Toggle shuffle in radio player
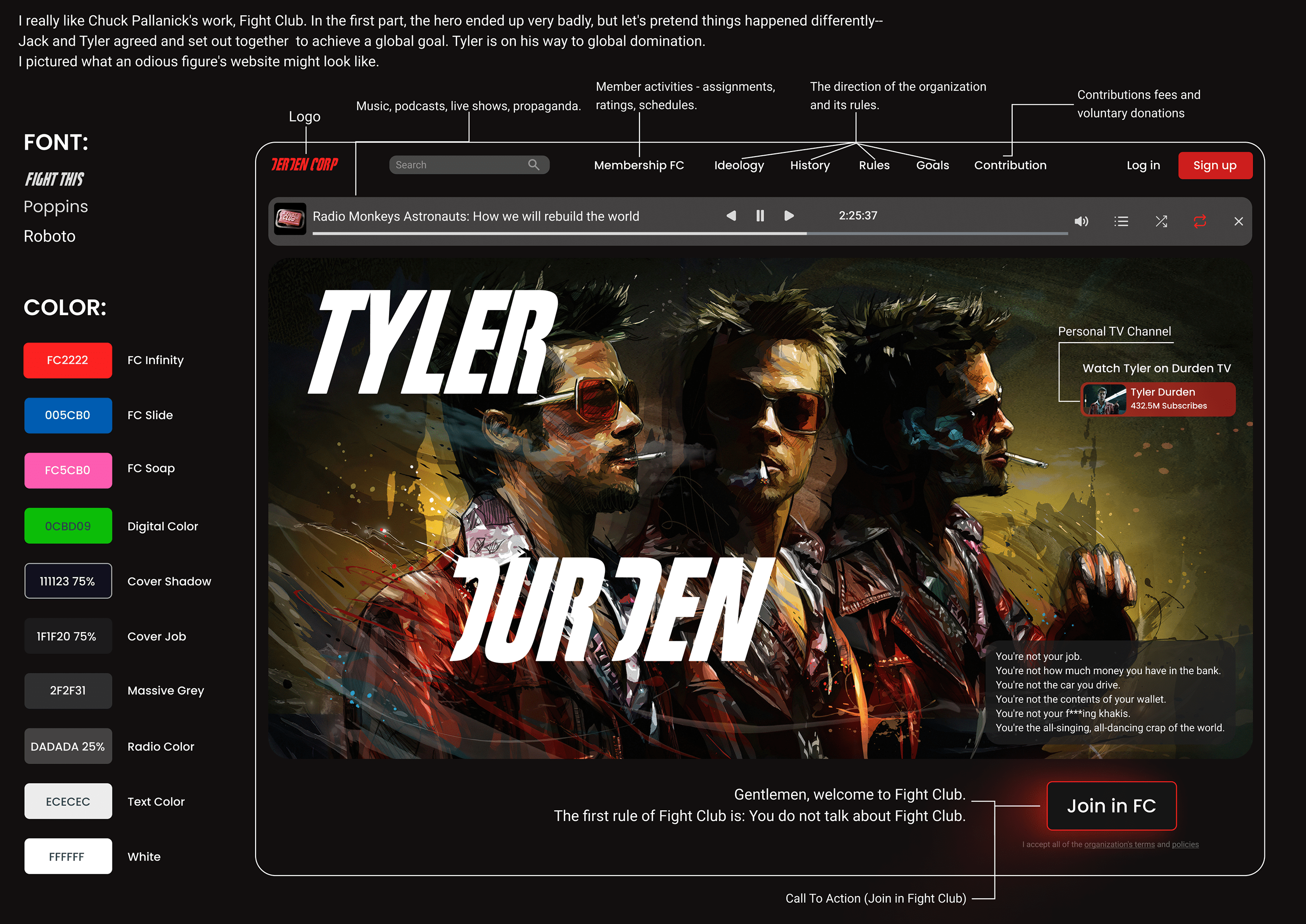1306x924 pixels. [1161, 221]
